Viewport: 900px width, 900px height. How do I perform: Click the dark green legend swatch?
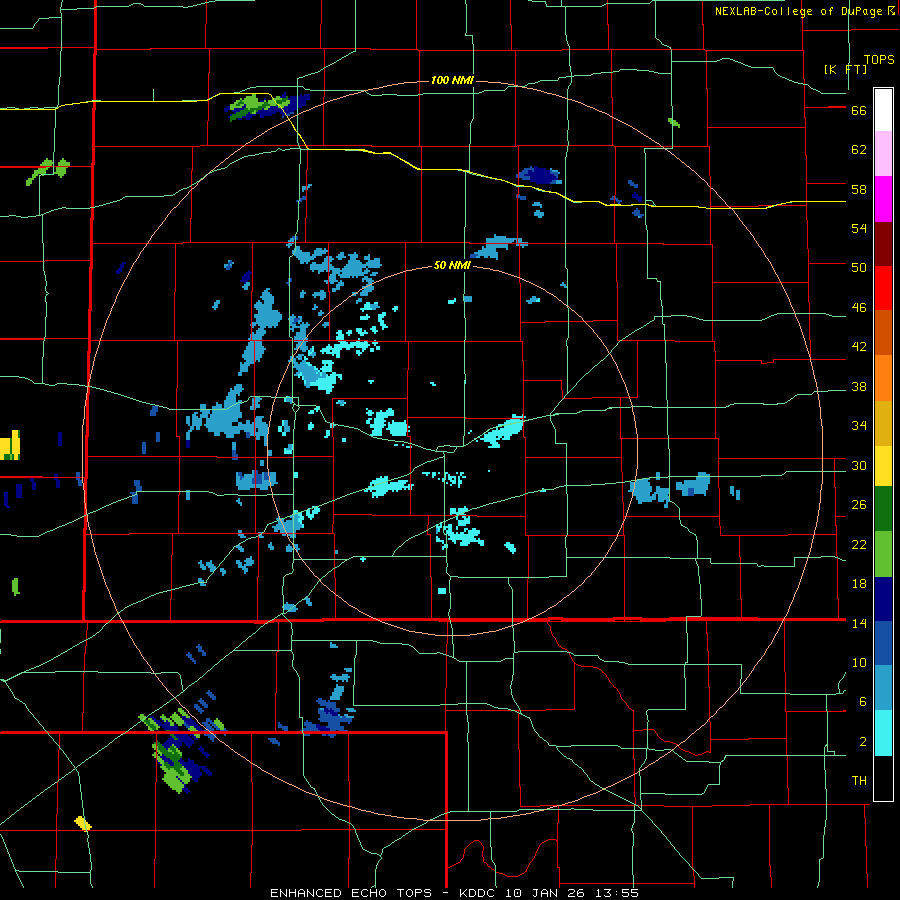click(883, 509)
